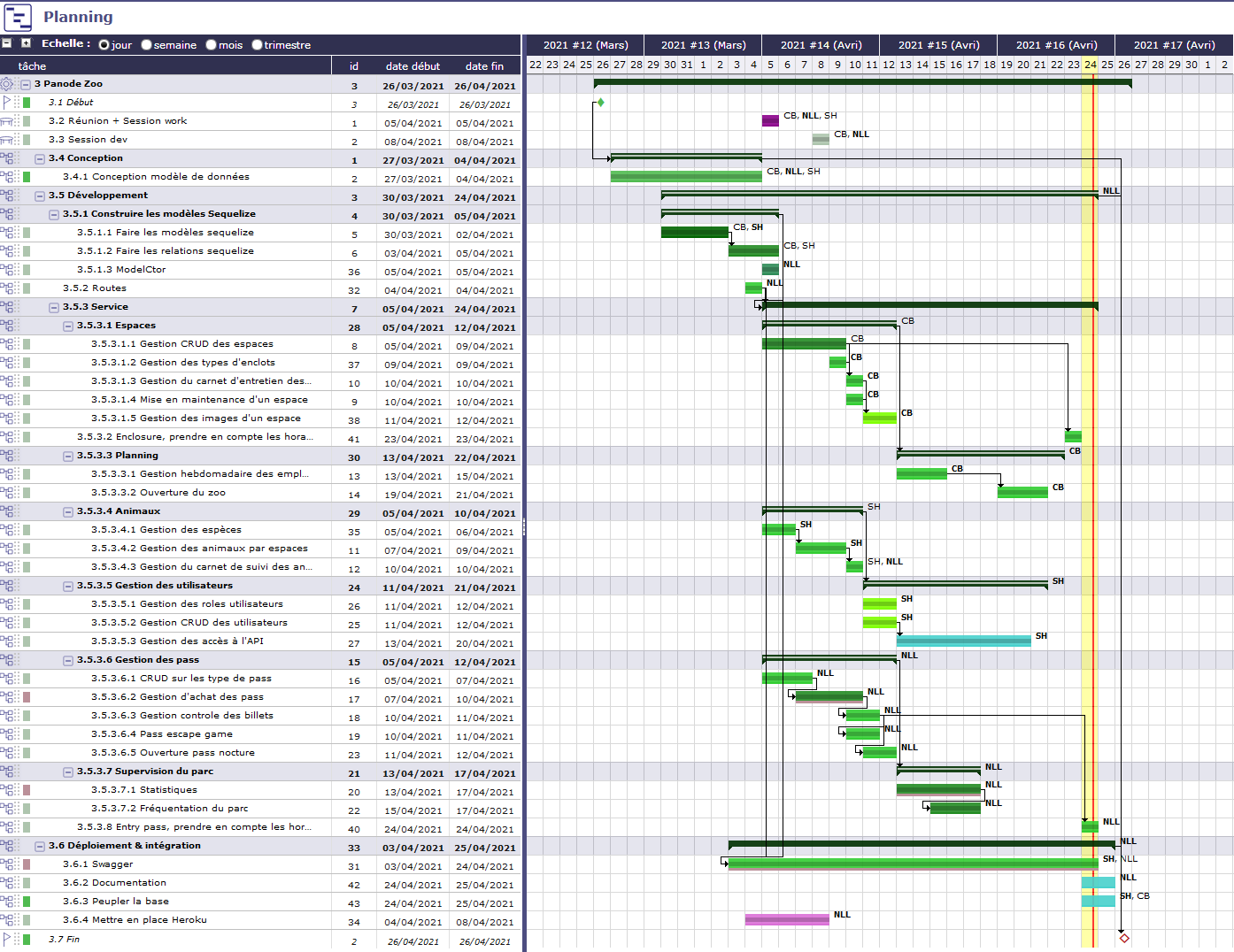Click the expand-all plus icon beside Echelle

27,42
